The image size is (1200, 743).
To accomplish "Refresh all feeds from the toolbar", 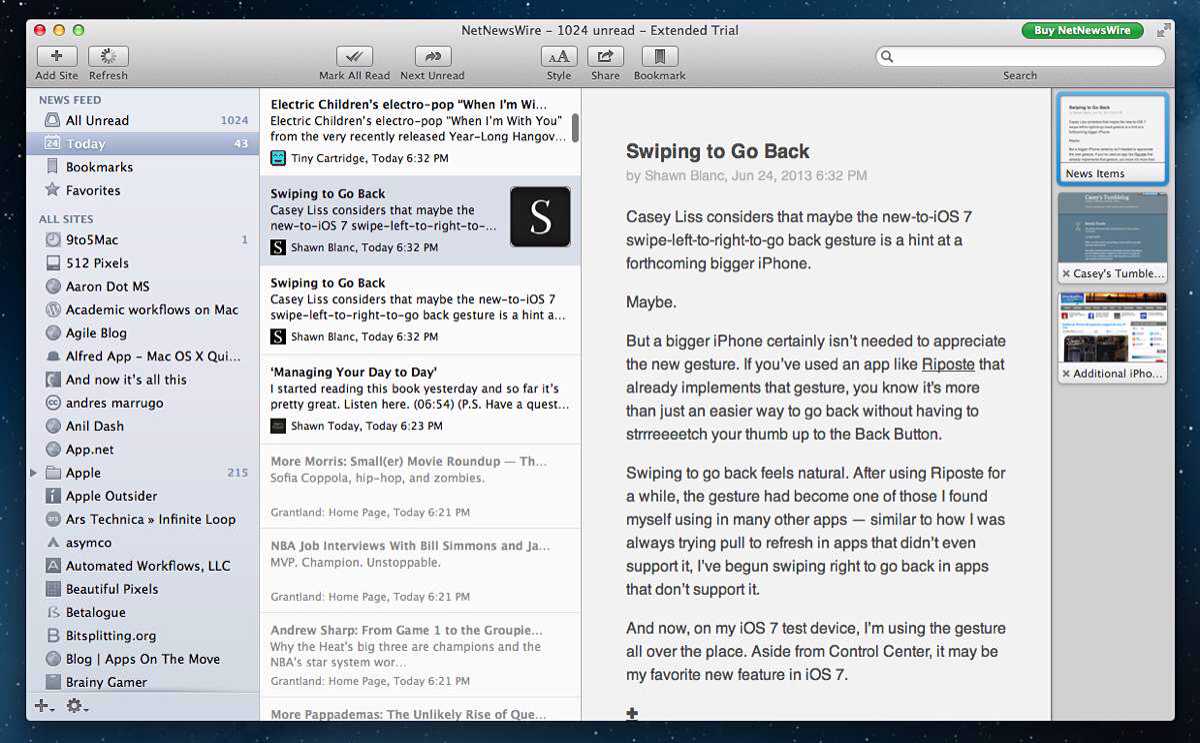I will point(108,56).
